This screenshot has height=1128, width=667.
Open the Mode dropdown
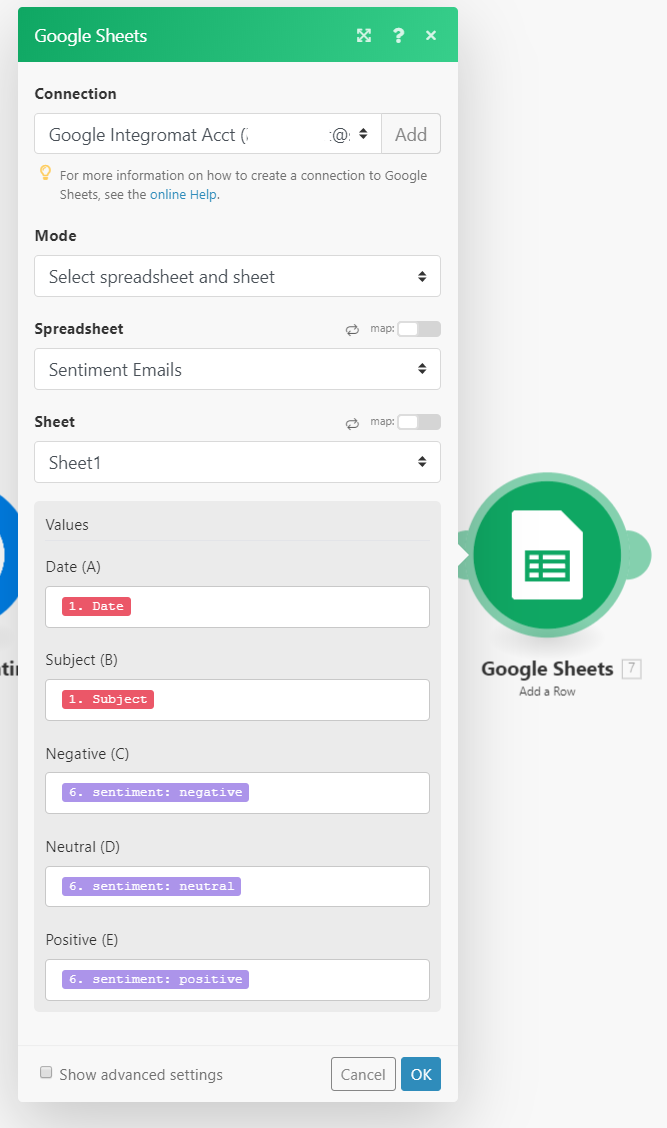(x=237, y=276)
